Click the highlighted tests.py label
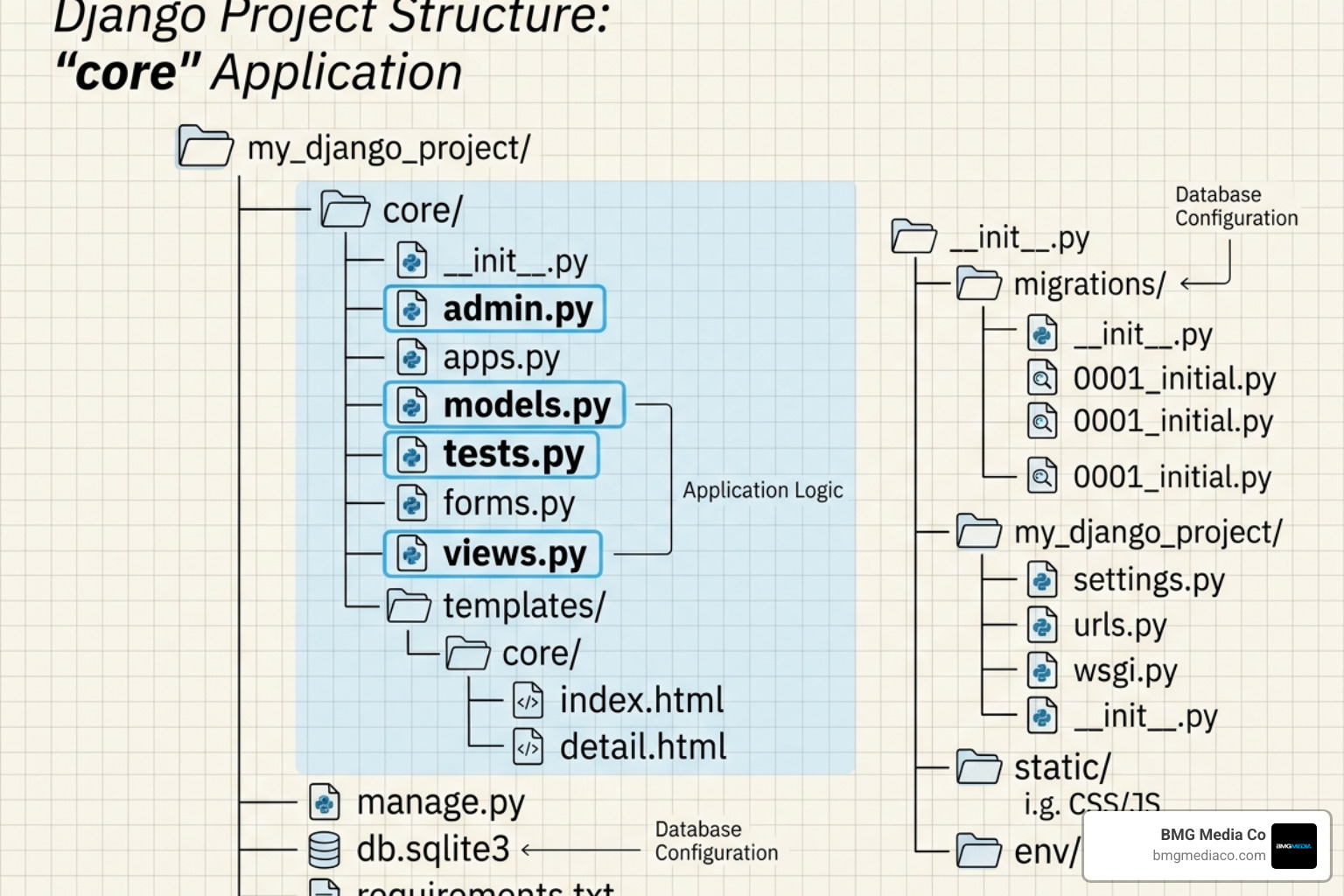Viewport: 1344px width, 896px height. point(514,454)
